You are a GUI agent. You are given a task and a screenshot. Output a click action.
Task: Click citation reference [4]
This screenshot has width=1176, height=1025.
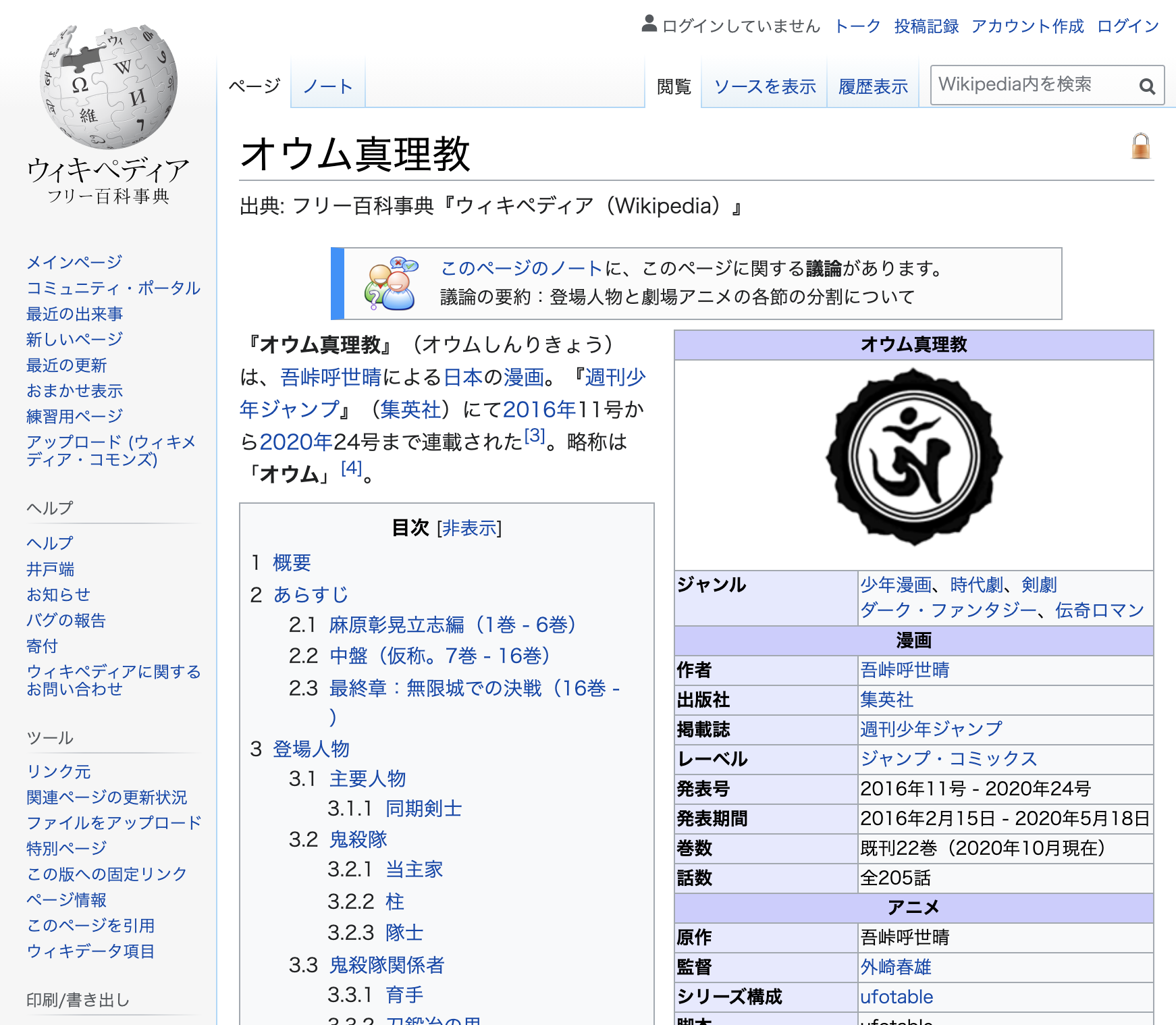click(352, 468)
